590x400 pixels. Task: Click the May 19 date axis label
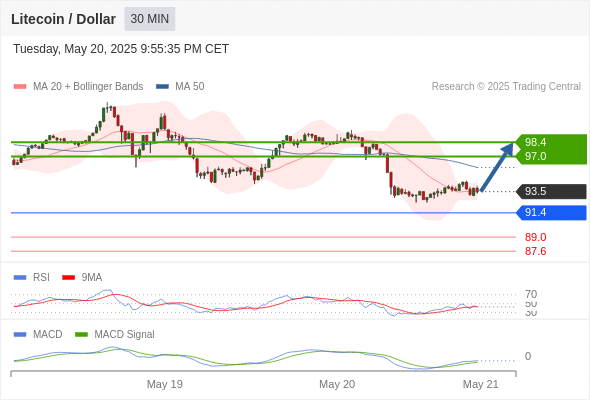(164, 384)
